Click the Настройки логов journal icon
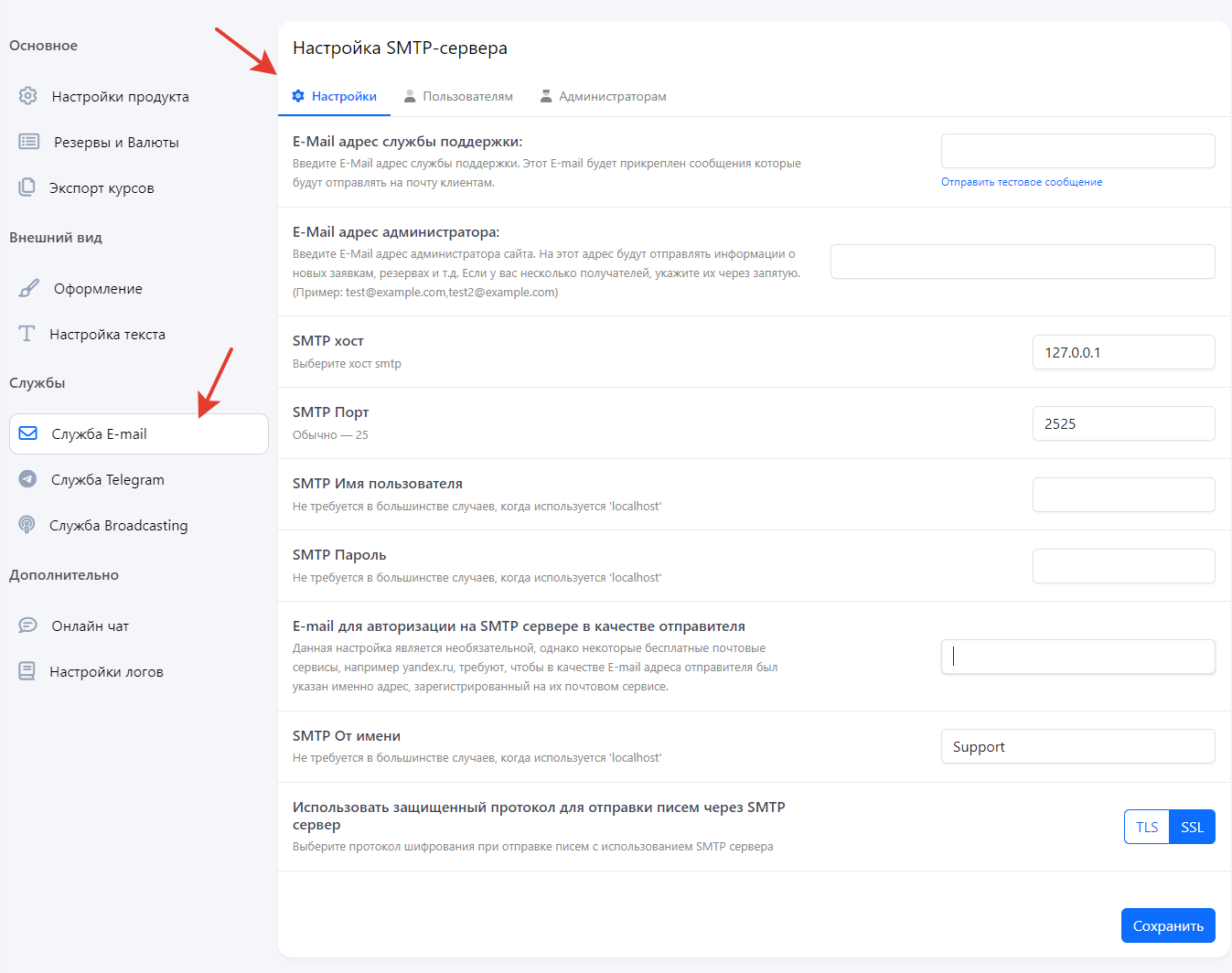The width and height of the screenshot is (1232, 973). tap(27, 671)
